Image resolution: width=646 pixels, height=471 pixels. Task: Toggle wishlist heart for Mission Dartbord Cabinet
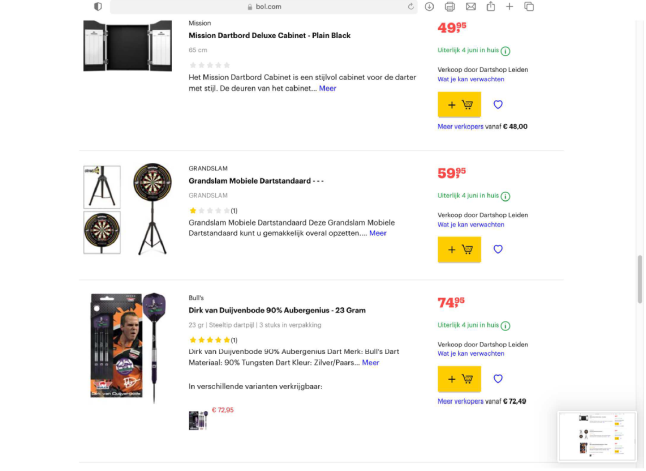click(x=498, y=104)
